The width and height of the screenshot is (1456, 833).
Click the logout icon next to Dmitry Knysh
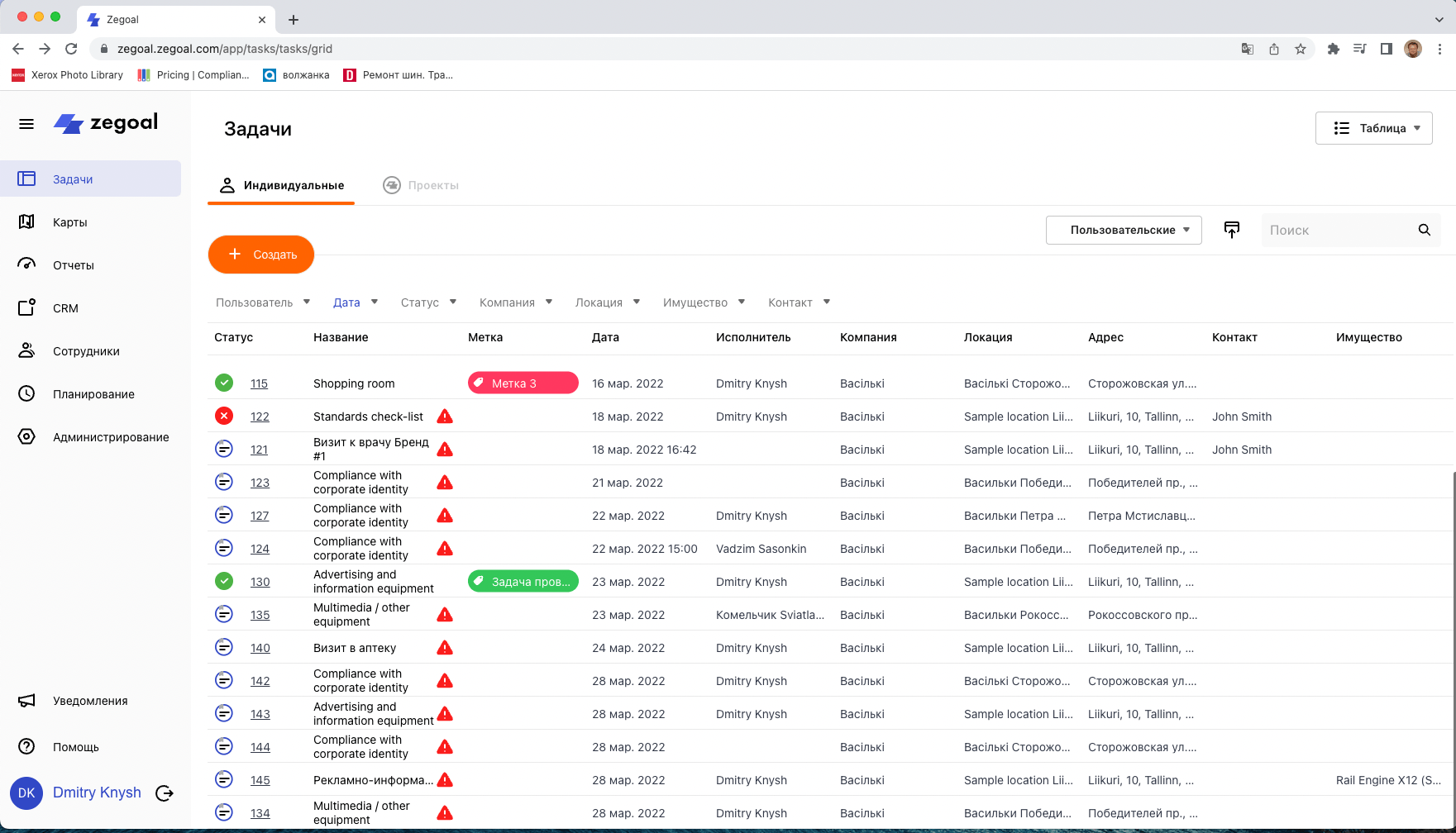coord(165,793)
